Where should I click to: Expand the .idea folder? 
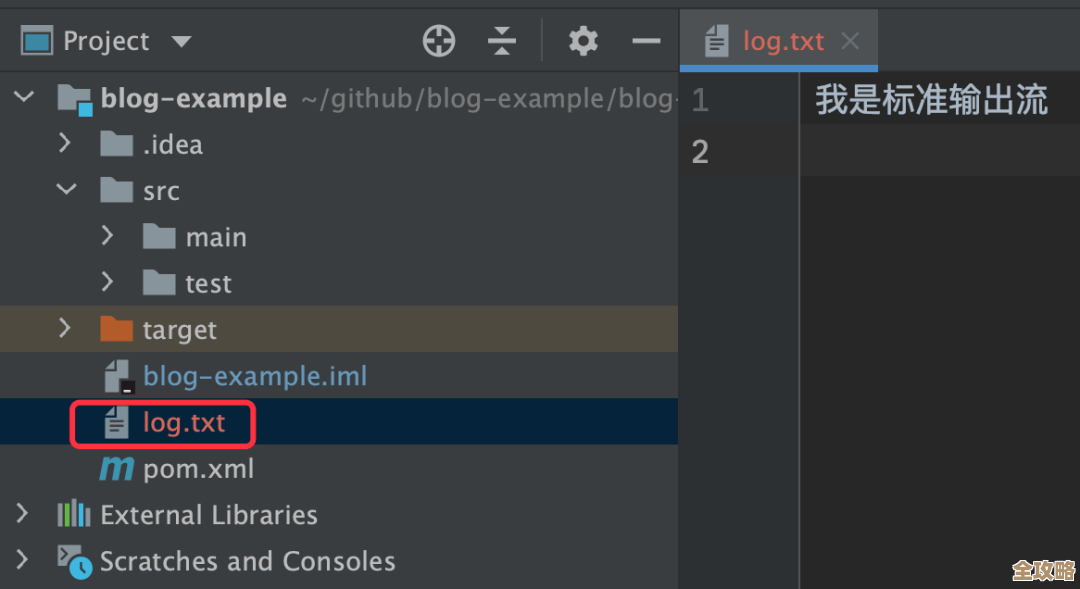click(x=66, y=144)
